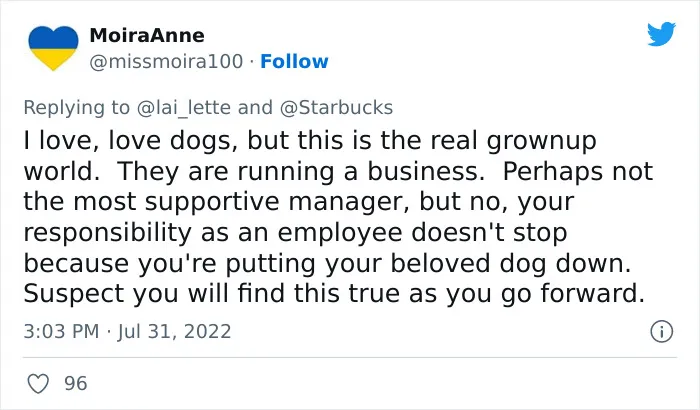Click the 'putting your beloved dog down' line
This screenshot has height=410, width=700.
click(327, 263)
